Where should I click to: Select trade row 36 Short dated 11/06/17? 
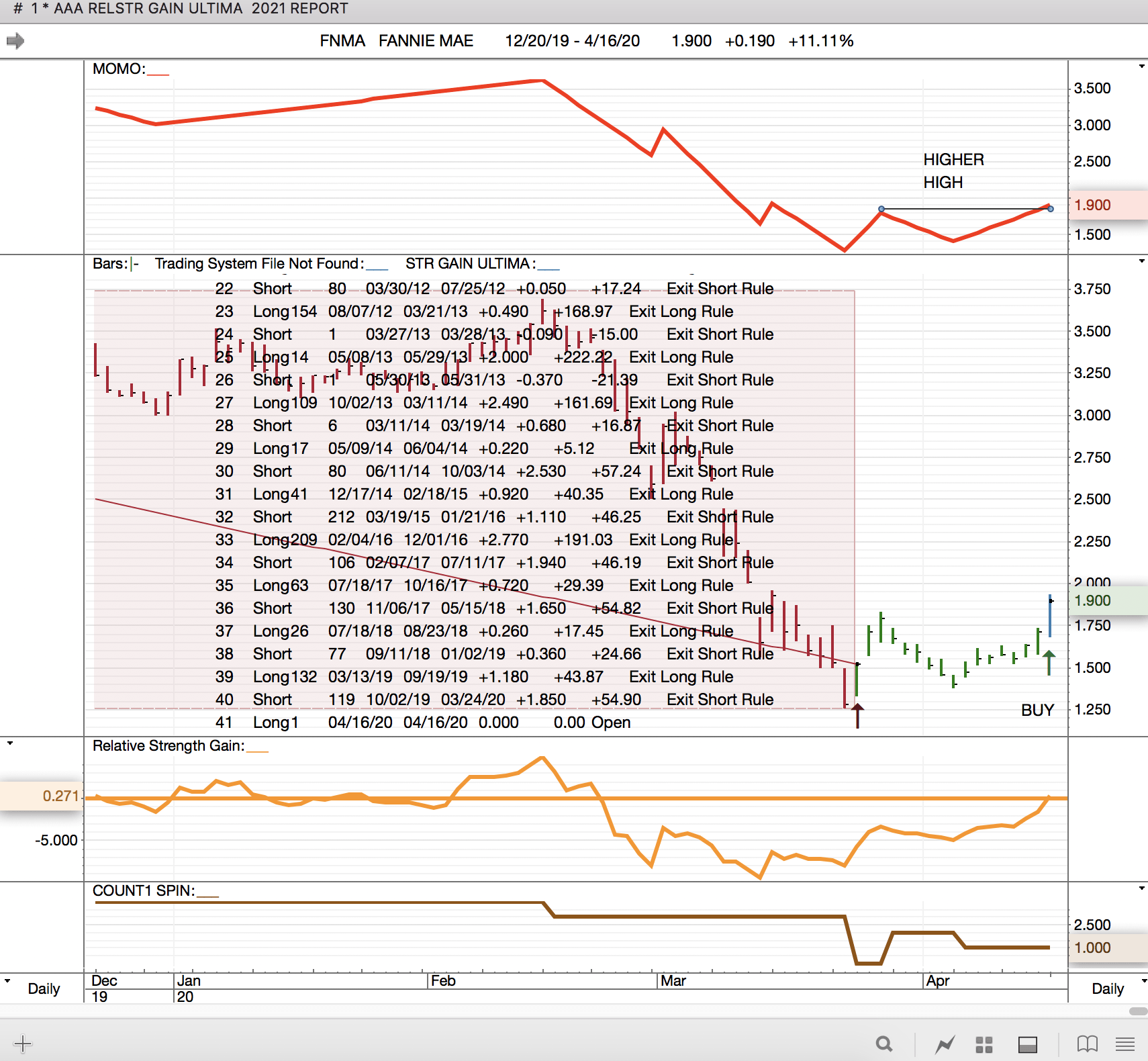tap(494, 608)
